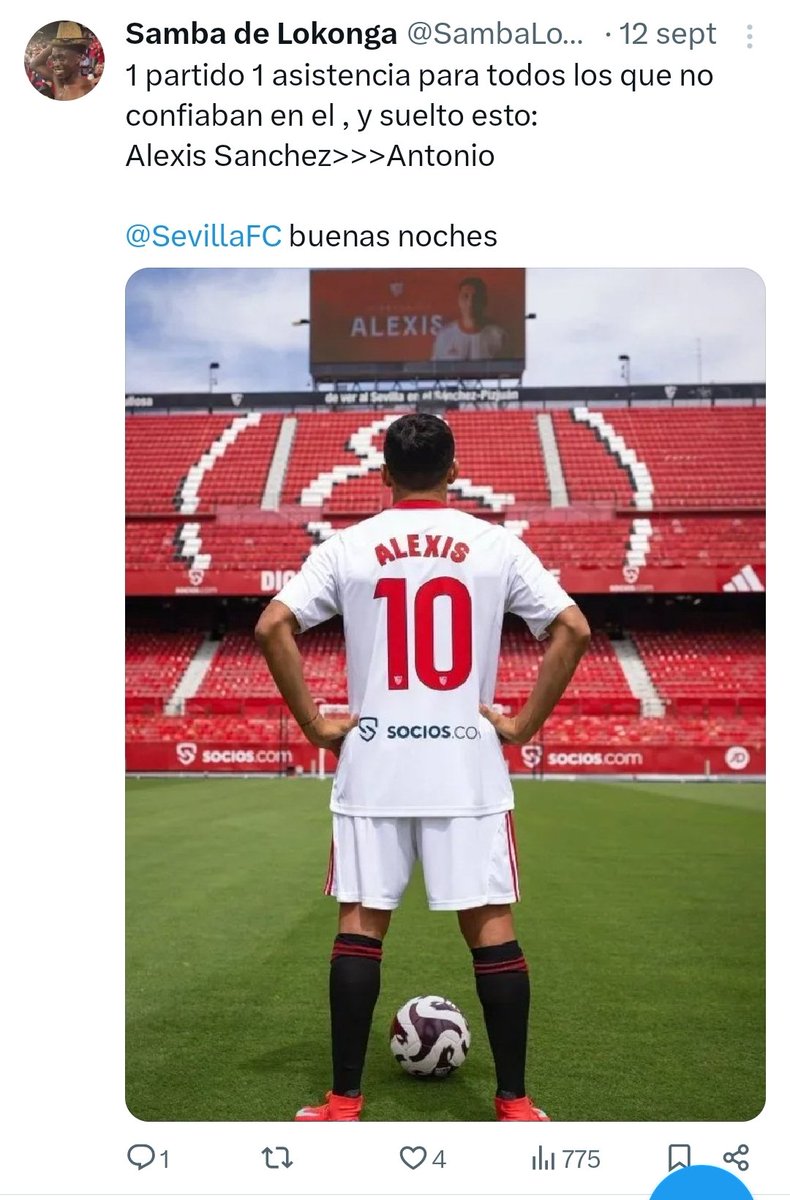Open the @SambaLo... handle

point(495,34)
